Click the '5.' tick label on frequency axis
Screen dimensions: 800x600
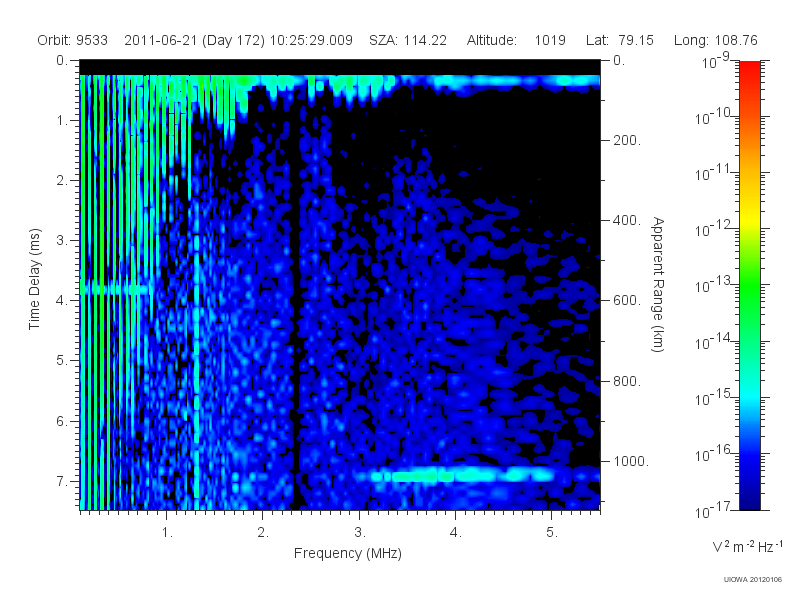tap(552, 533)
